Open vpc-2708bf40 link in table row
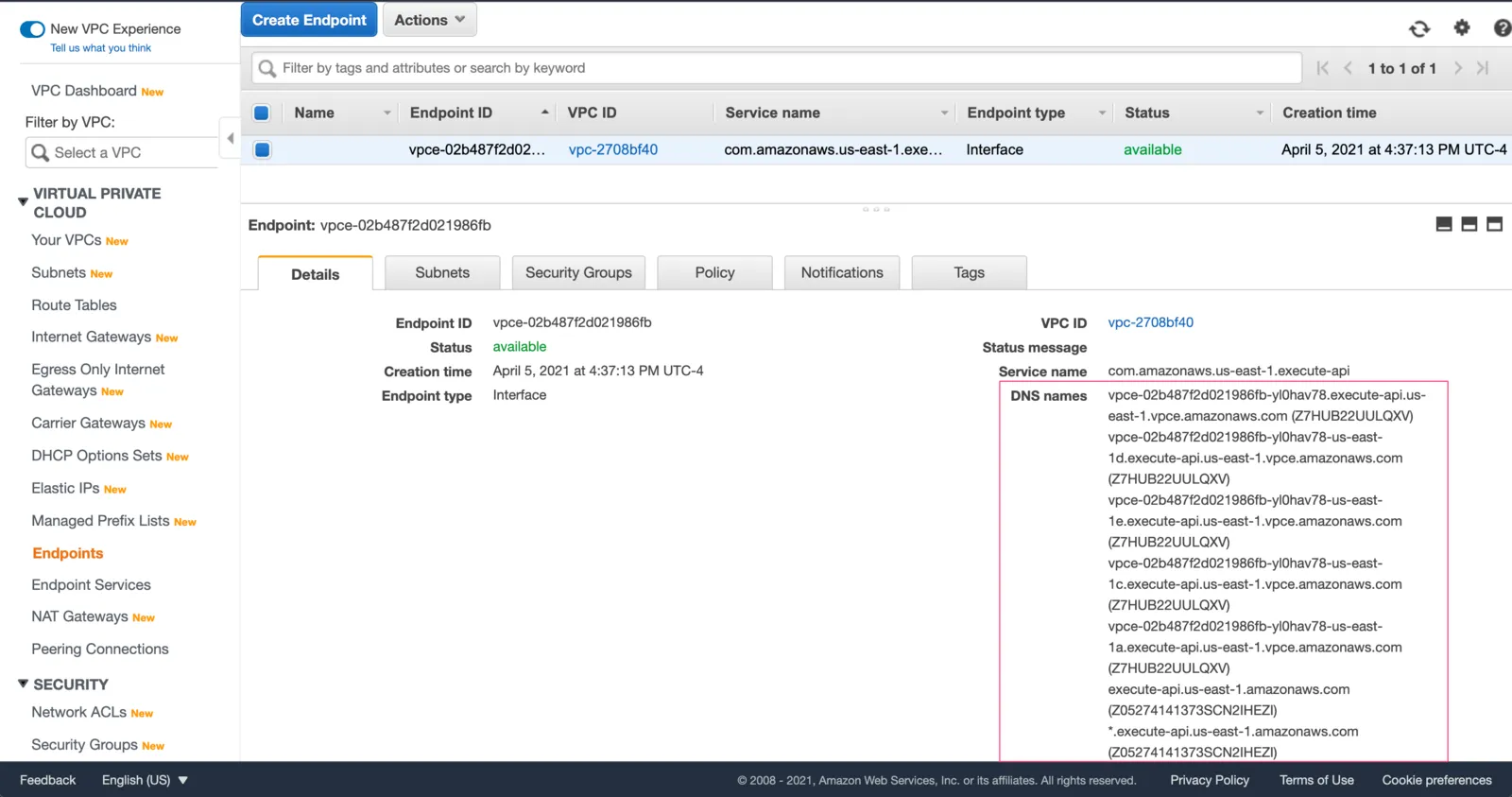This screenshot has width=1512, height=797. pos(613,149)
